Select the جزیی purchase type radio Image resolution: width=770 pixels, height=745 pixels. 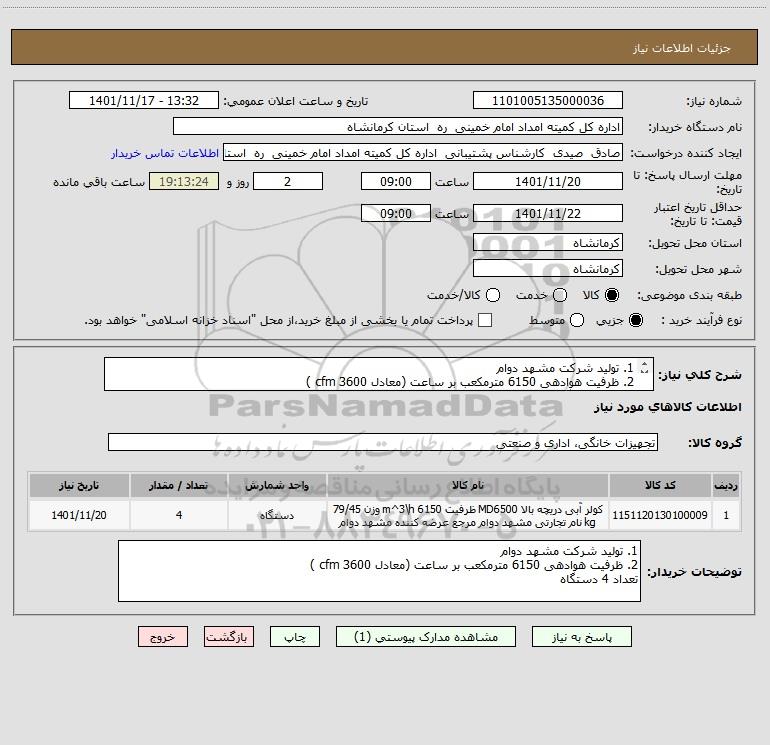click(x=636, y=320)
